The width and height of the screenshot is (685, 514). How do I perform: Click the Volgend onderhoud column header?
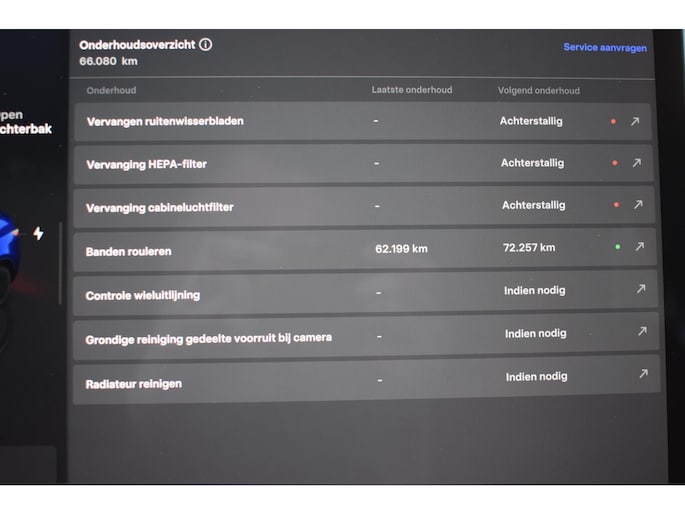(538, 91)
